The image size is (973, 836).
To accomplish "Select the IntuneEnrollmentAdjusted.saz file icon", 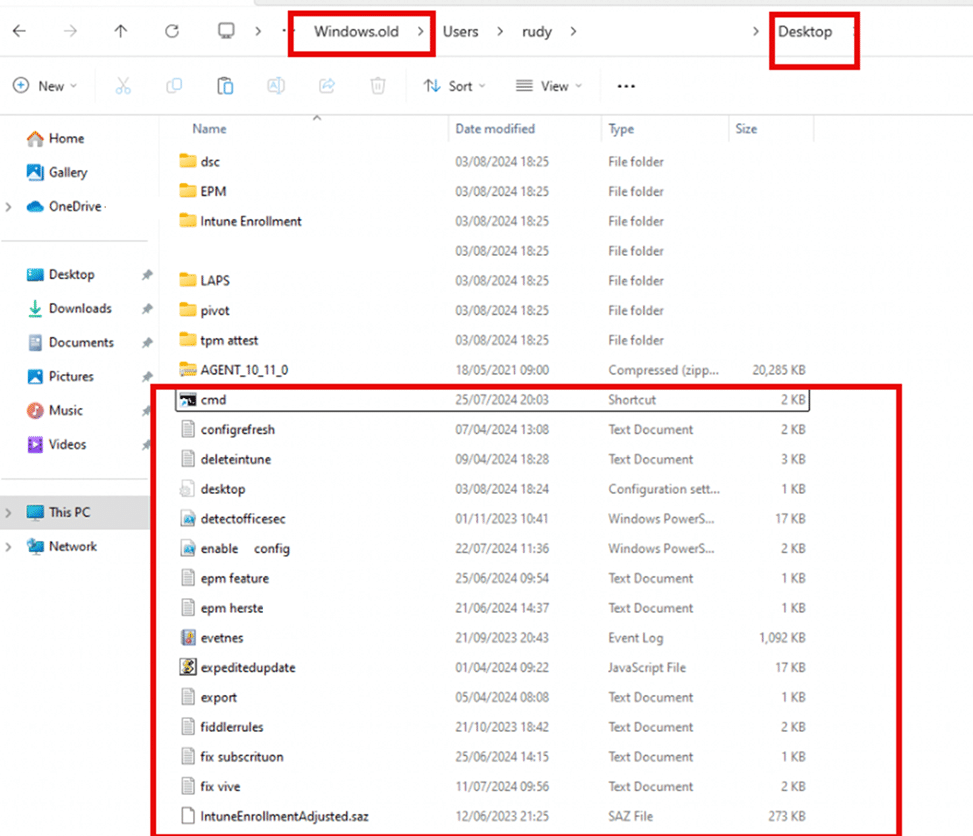I will (187, 817).
